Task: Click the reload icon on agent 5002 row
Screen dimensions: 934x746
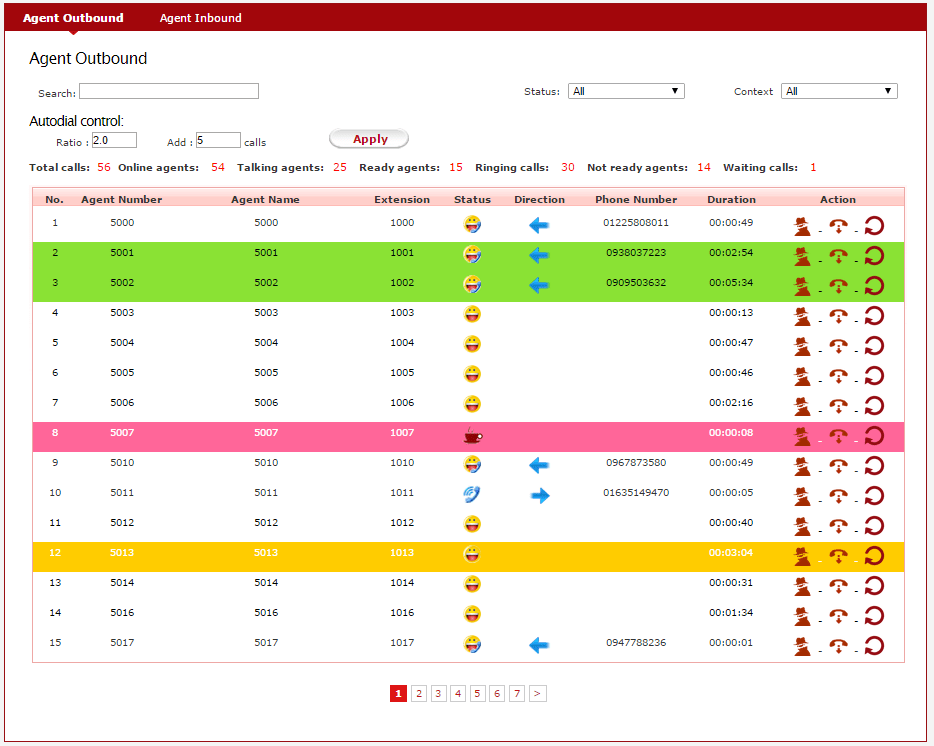Action: 874,286
